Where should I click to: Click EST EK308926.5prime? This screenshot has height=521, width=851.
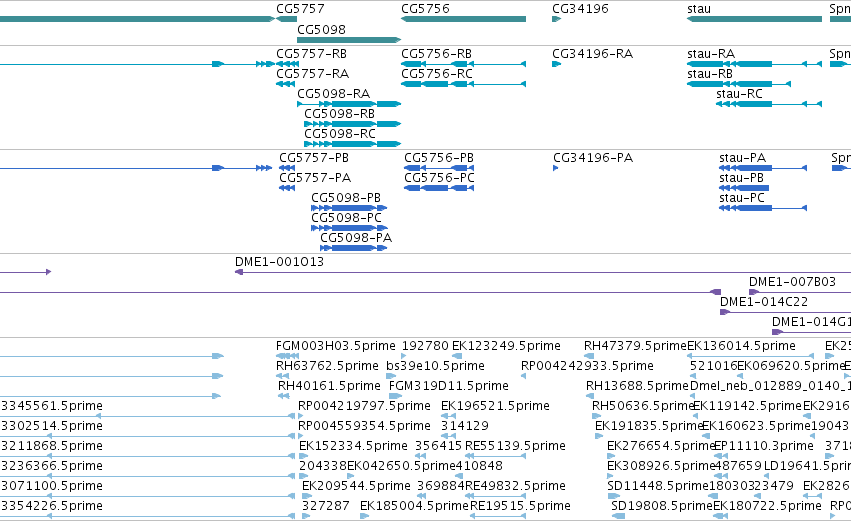(x=661, y=467)
